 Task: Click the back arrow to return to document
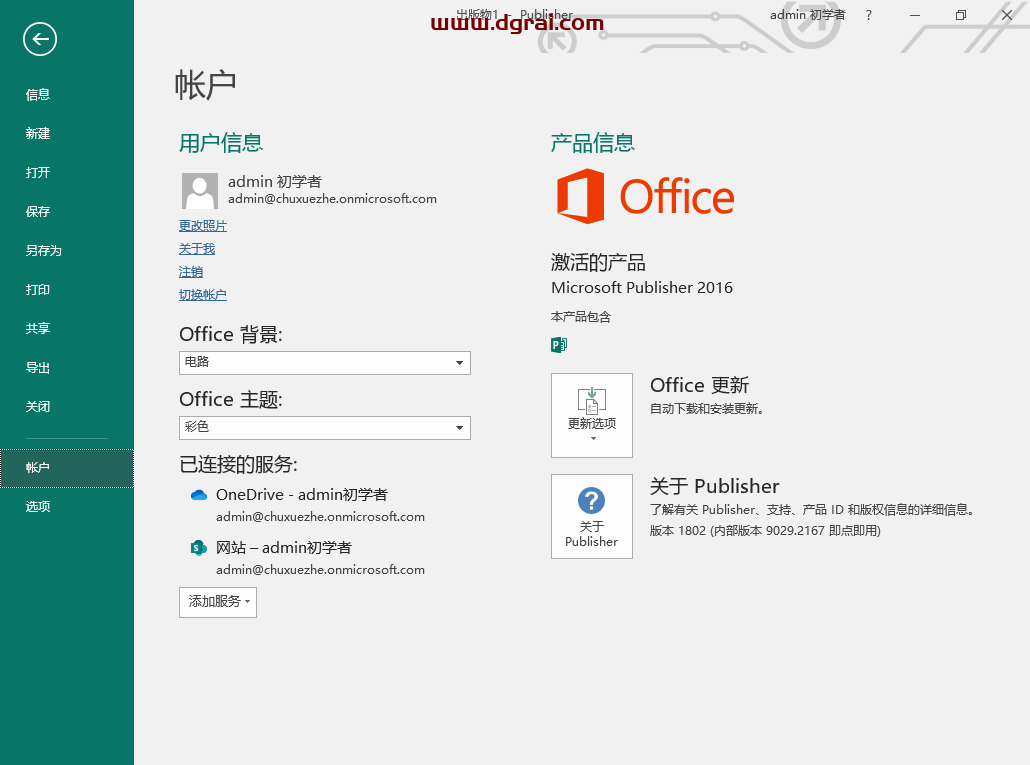(x=40, y=39)
